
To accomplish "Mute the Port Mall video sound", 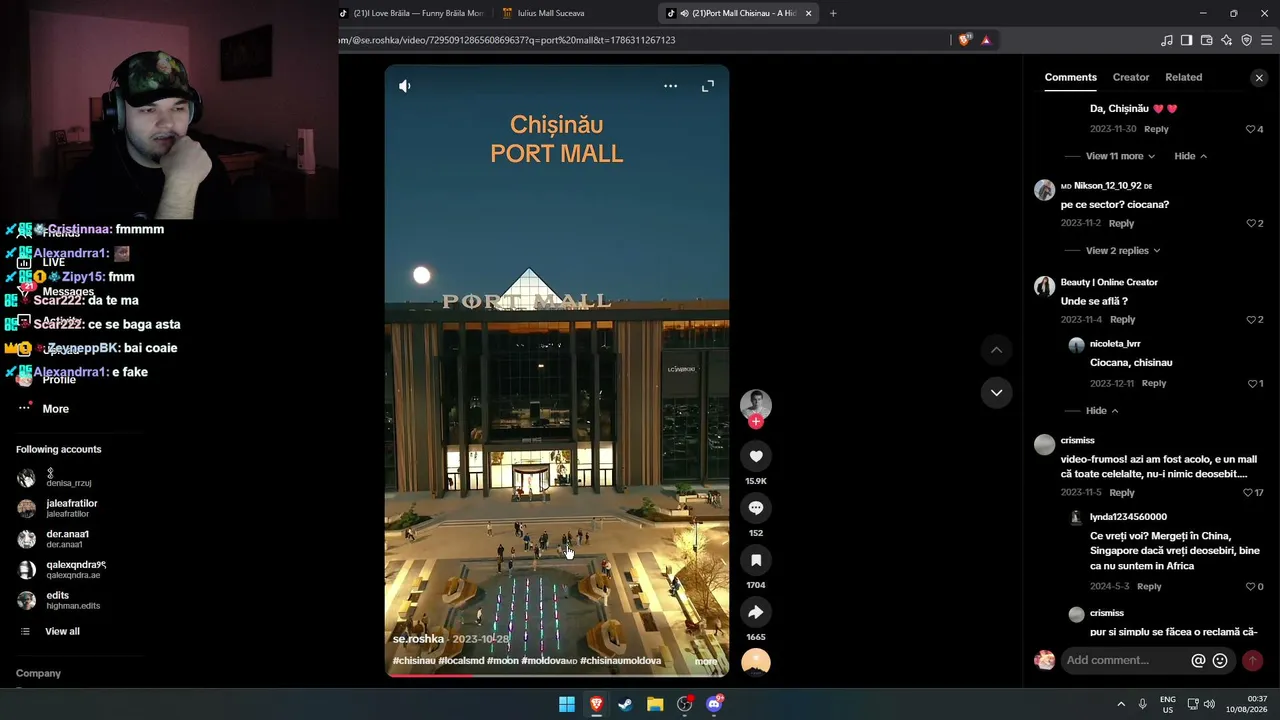I will [x=404, y=86].
